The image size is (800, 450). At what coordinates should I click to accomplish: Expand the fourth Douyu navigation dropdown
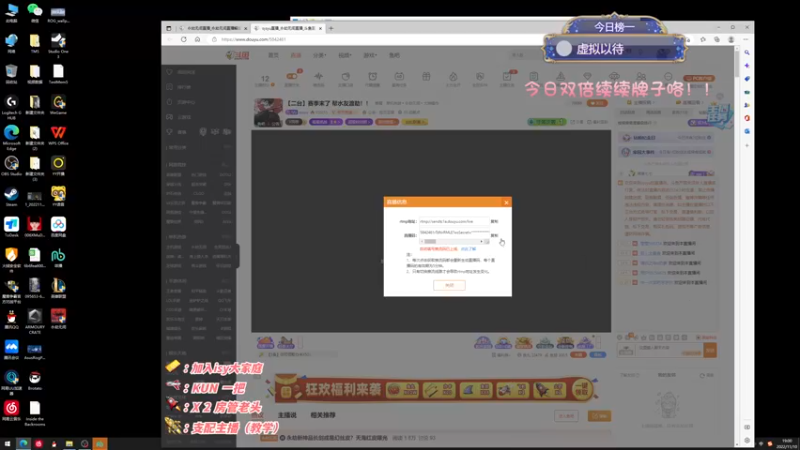coord(345,55)
